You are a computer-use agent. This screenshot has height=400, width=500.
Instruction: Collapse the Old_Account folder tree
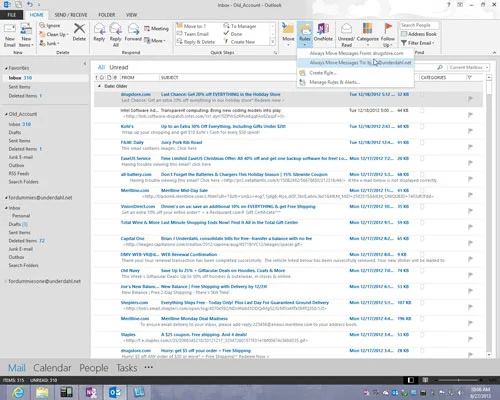tap(6, 114)
